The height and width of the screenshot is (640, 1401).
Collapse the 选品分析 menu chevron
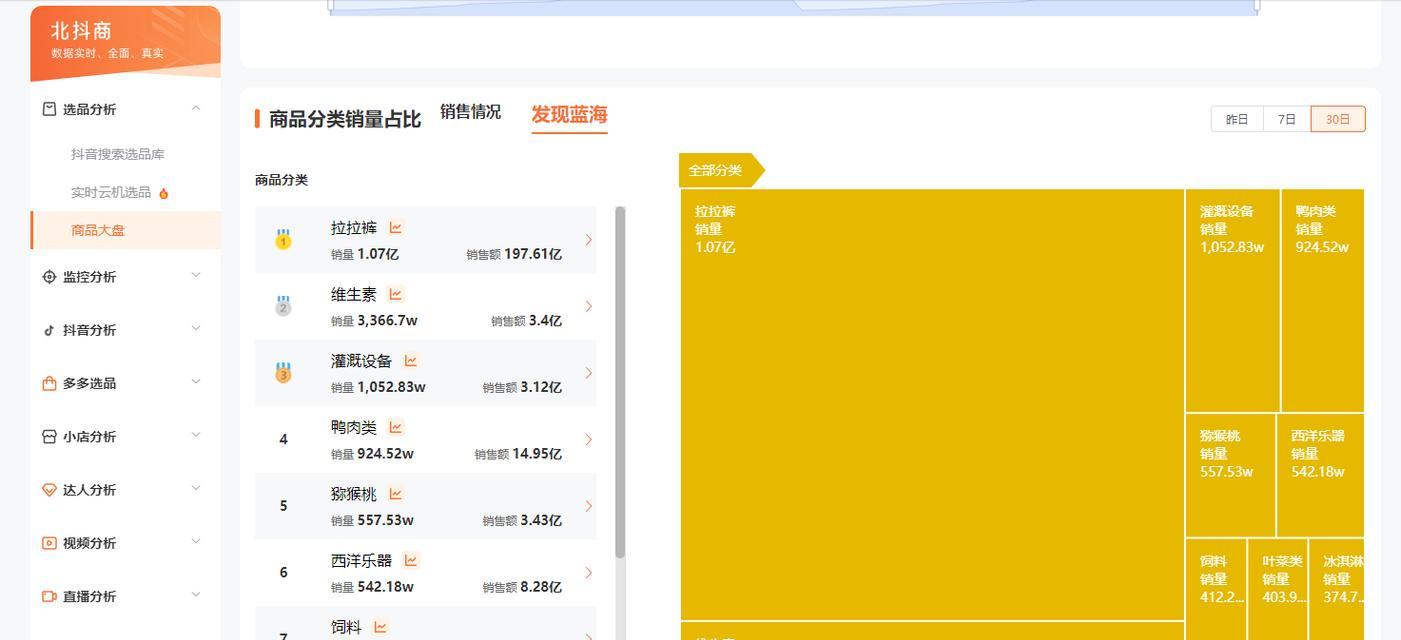(196, 108)
